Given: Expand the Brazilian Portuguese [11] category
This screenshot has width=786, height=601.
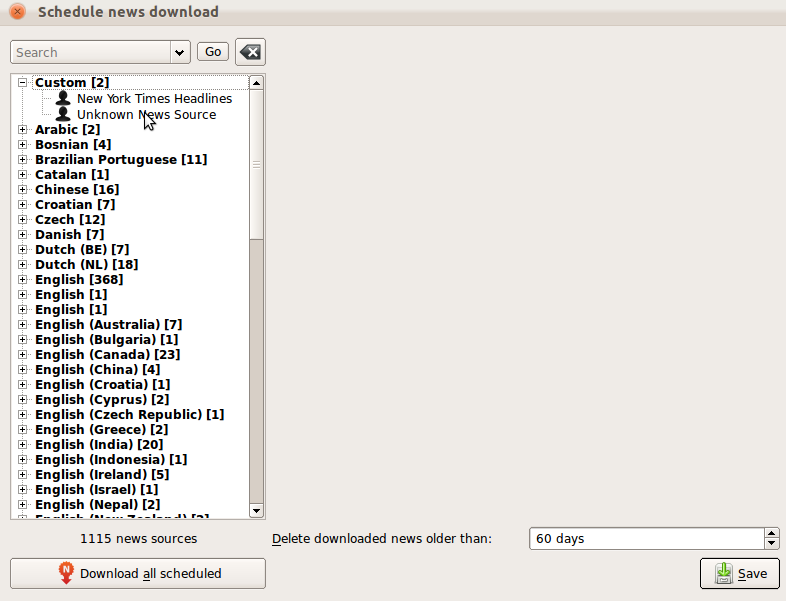Looking at the screenshot, I should [x=22, y=159].
